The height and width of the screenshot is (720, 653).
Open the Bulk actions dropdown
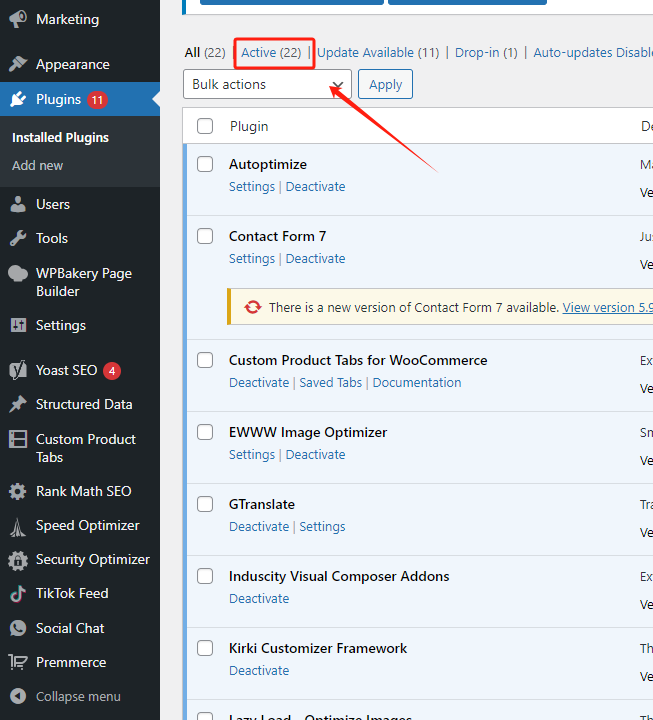click(x=267, y=85)
